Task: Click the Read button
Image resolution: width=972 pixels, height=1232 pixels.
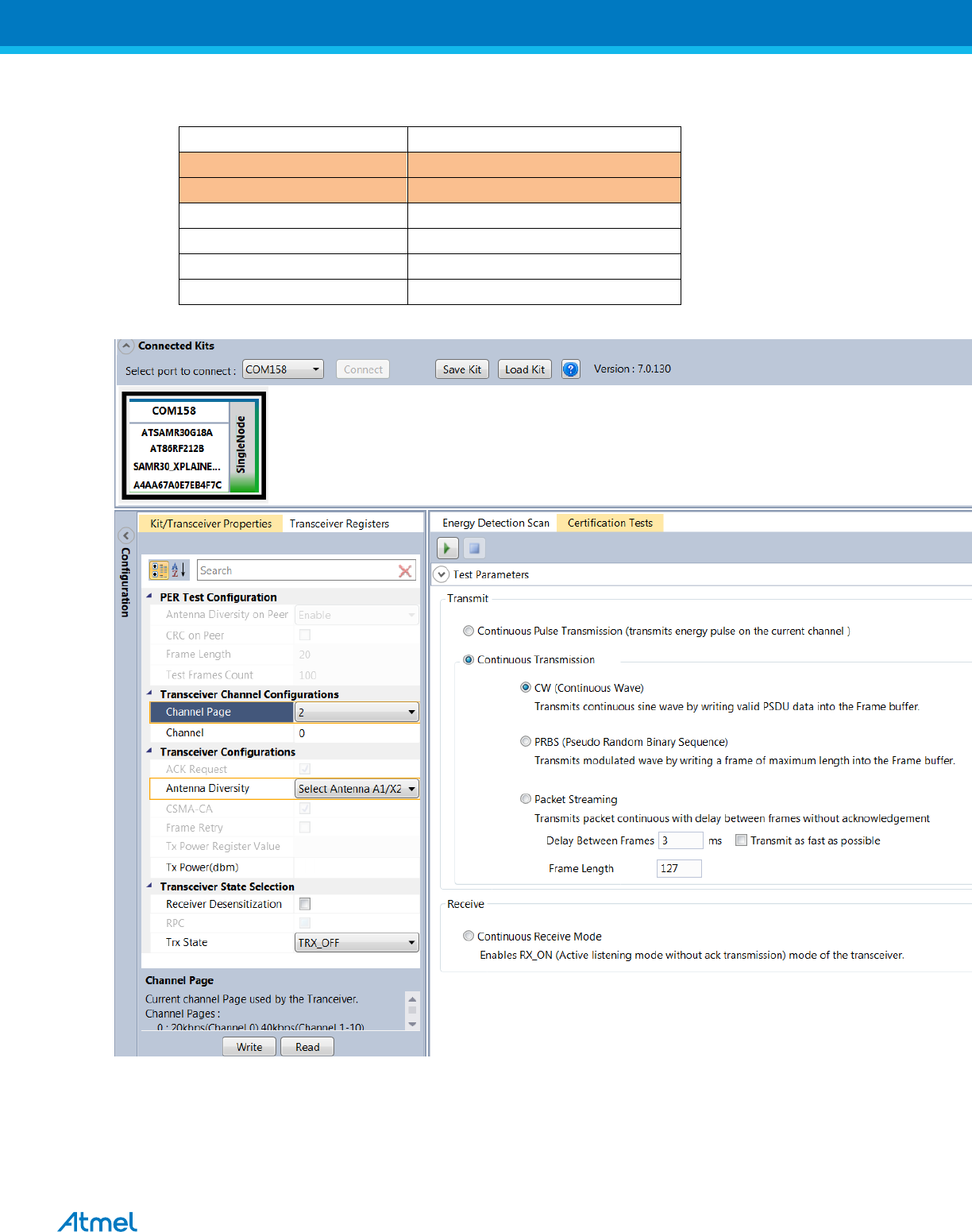Action: [307, 1047]
